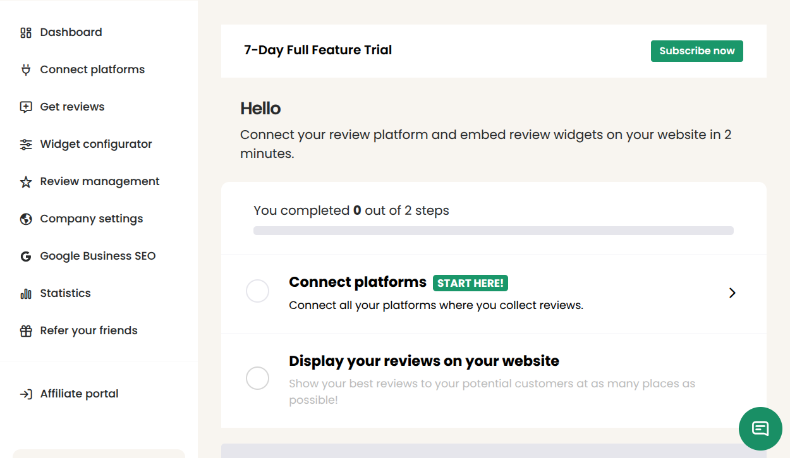Viewport: 790px width, 458px height.
Task: Click the Google G icon in the sidebar
Action: coord(26,256)
